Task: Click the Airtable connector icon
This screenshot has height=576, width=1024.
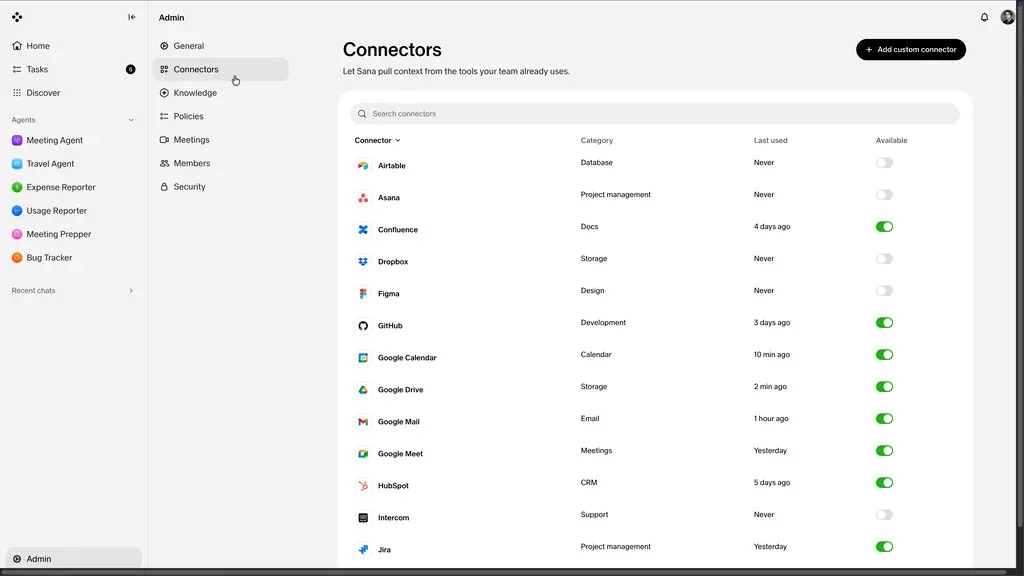Action: pos(363,166)
